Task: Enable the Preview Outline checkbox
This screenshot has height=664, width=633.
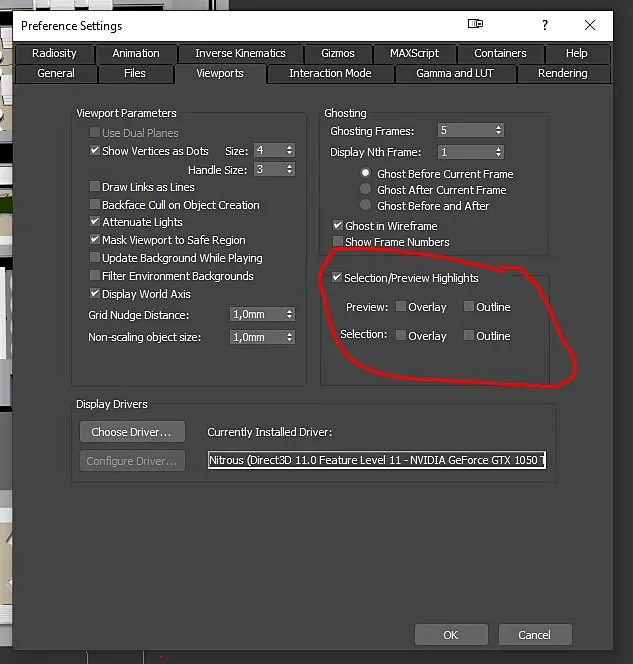Action: click(468, 306)
